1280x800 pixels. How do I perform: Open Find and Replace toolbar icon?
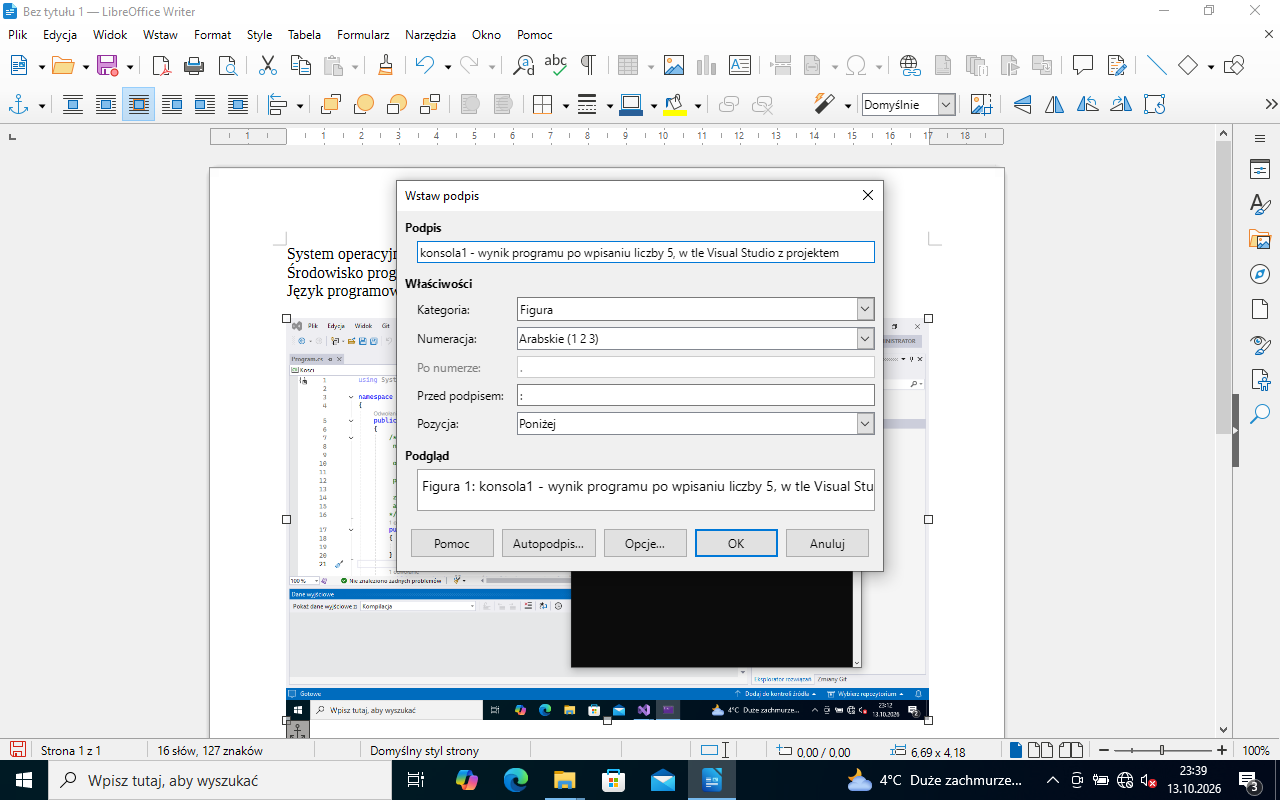pos(523,65)
